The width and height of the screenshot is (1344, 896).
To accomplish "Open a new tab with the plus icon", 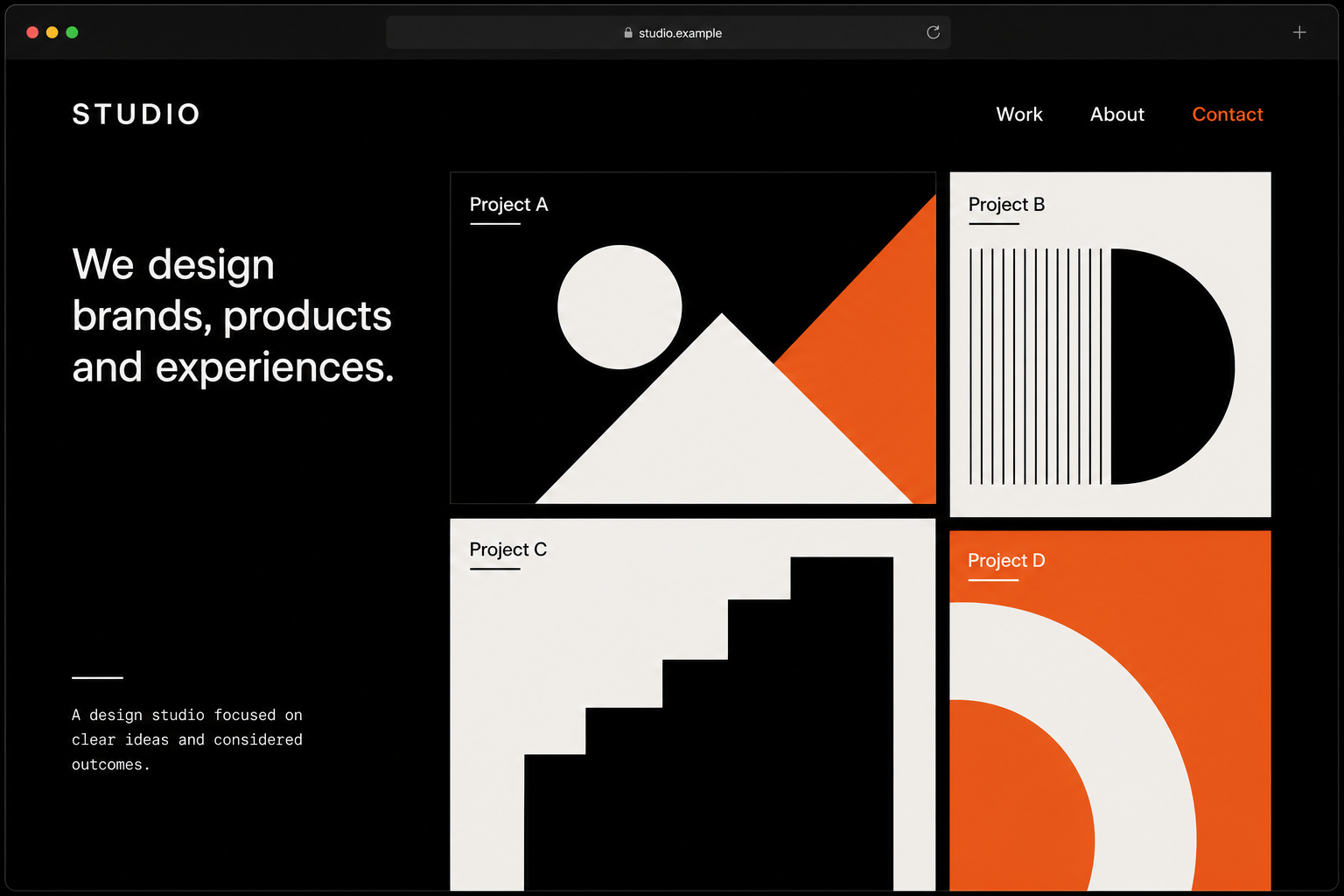I will pyautogui.click(x=1299, y=32).
